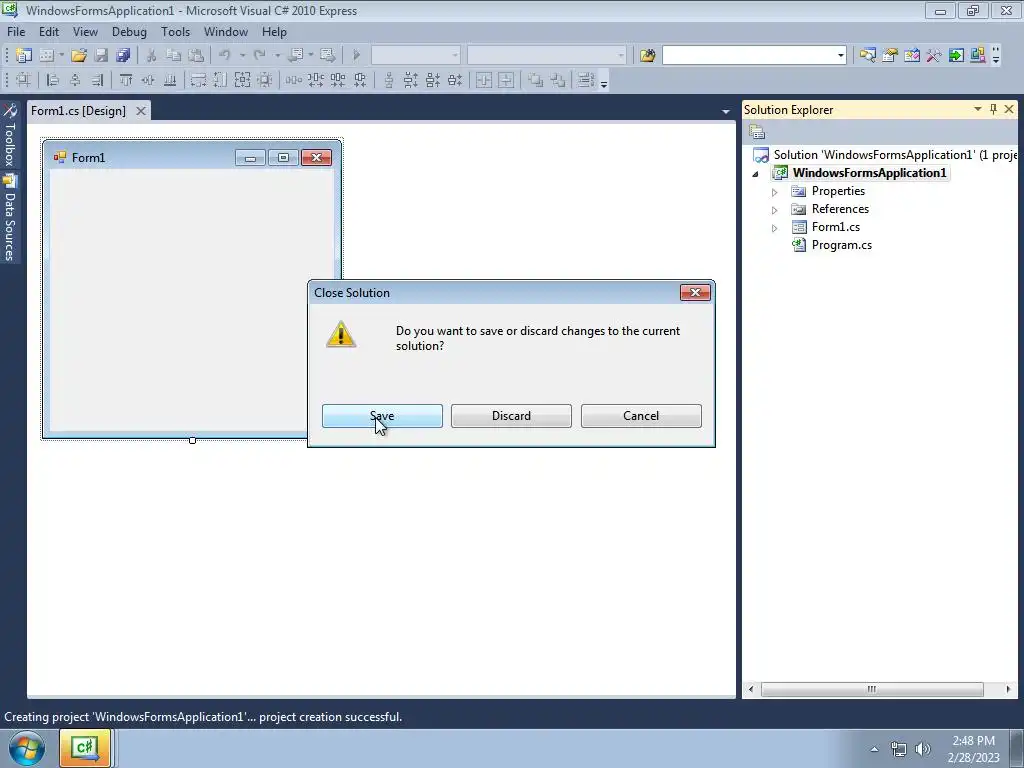Screen dimensions: 1024x768
Task: Click the Solution Explorer scroll right arrow
Action: [x=1008, y=689]
